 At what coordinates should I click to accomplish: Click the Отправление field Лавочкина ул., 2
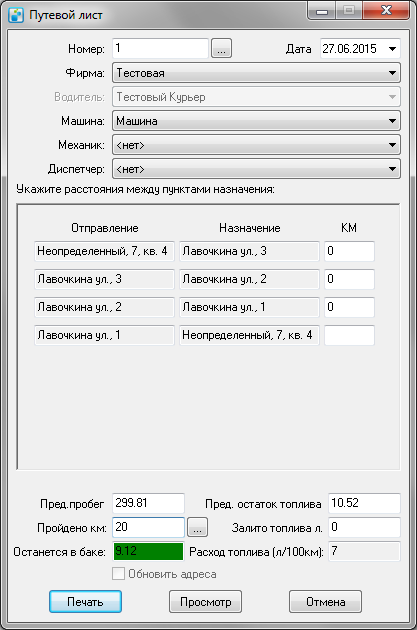pyautogui.click(x=104, y=307)
